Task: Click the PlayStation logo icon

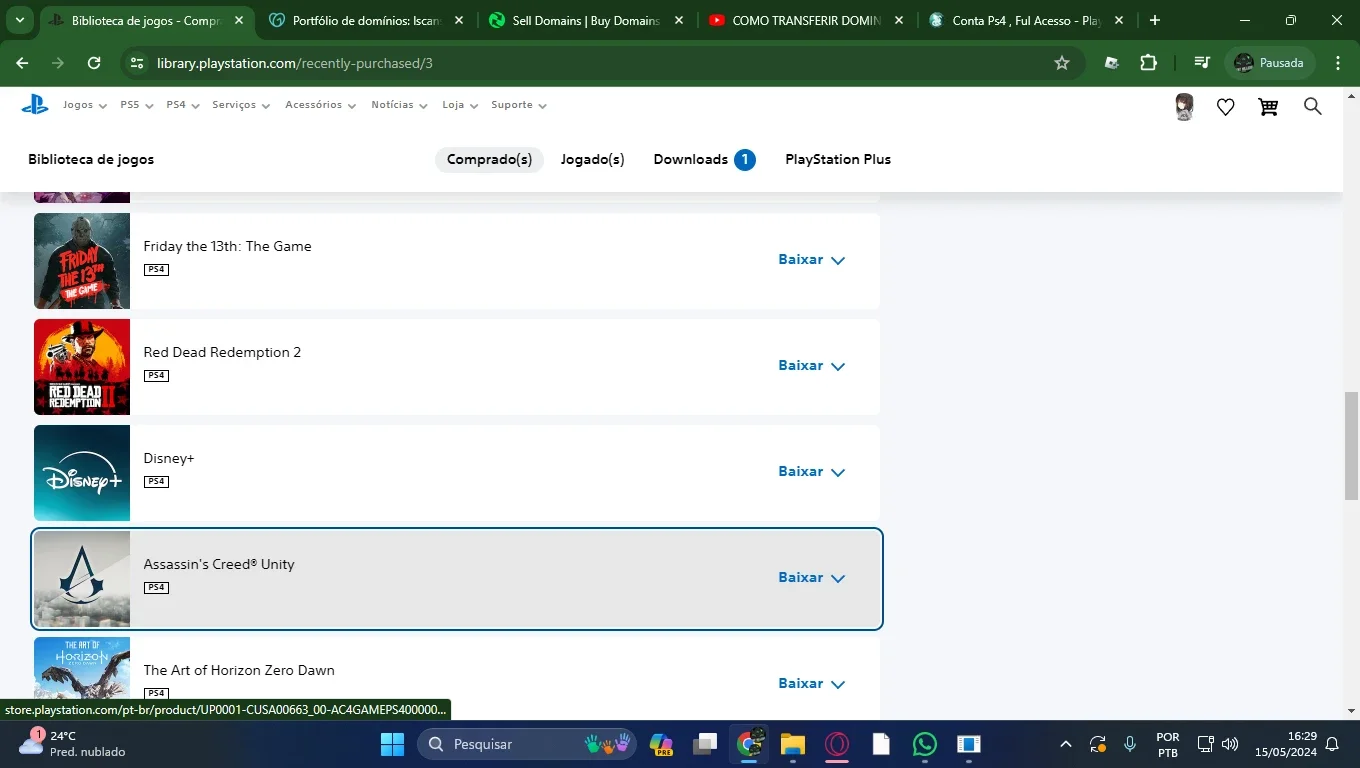Action: coord(35,104)
